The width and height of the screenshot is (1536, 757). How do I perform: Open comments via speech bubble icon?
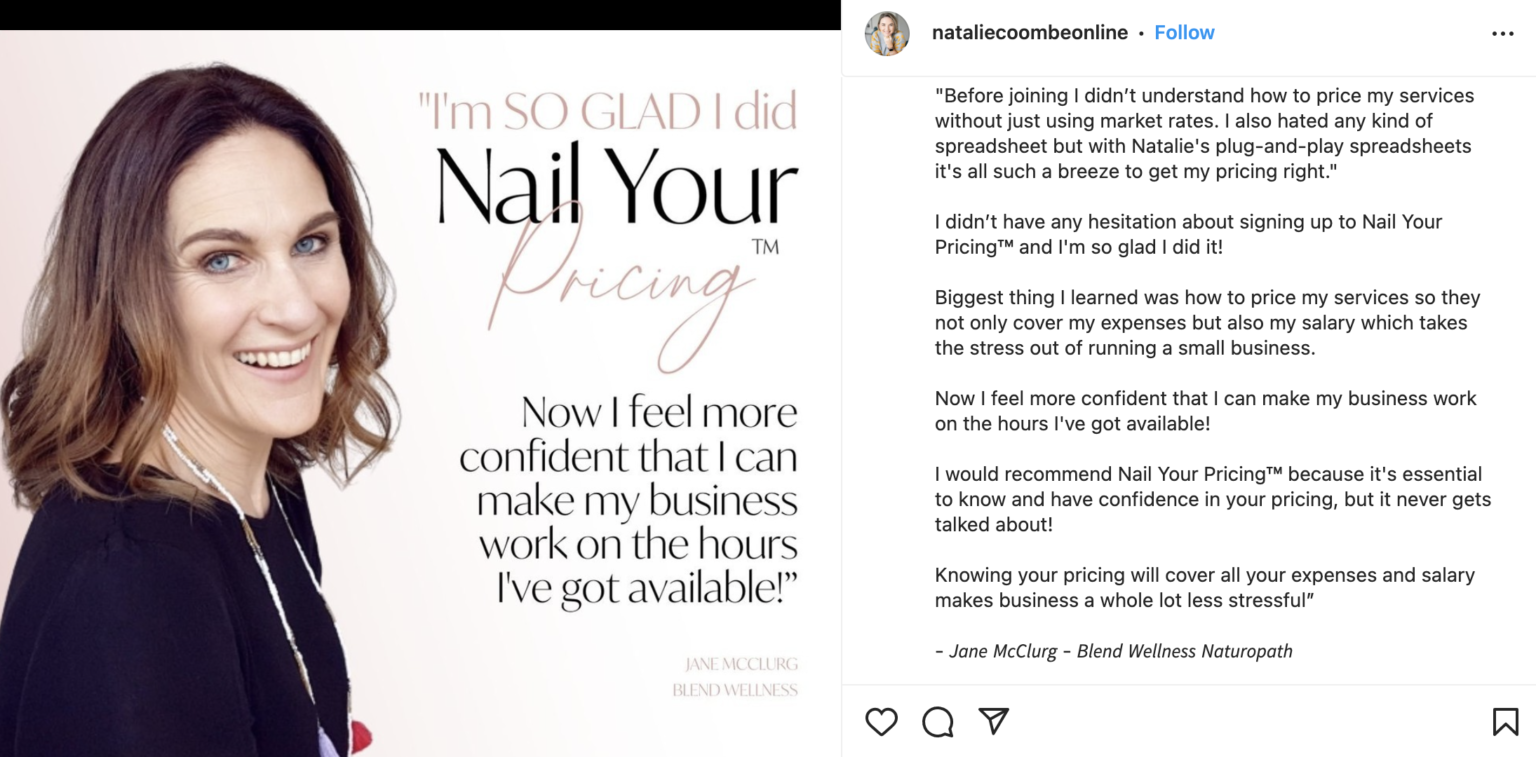[938, 721]
